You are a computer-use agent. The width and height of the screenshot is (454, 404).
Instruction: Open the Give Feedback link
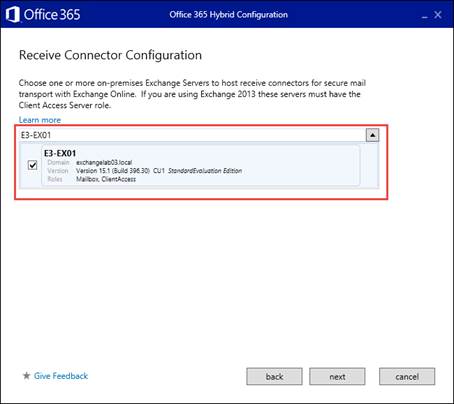coord(61,376)
